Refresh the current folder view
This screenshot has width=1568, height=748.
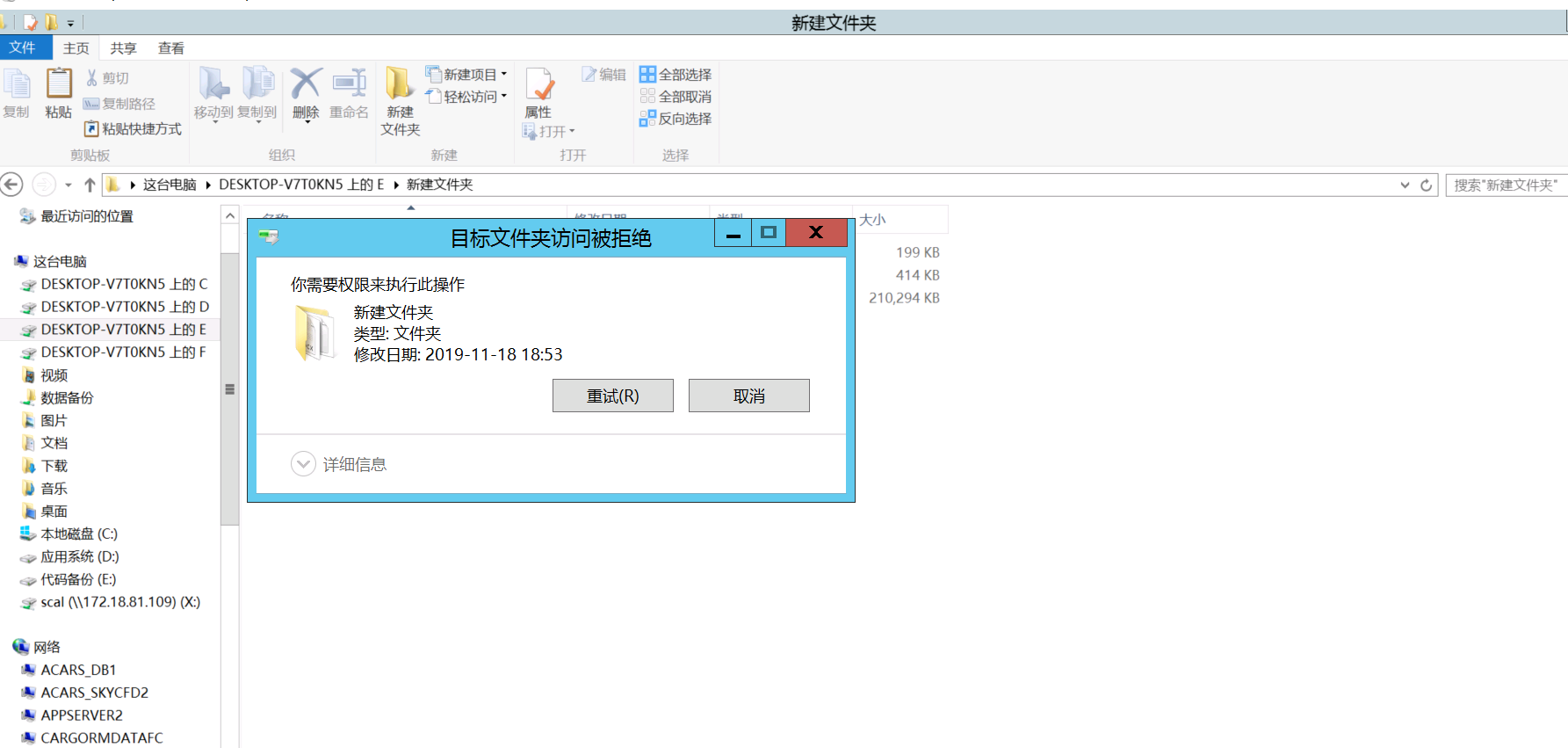coord(1427,185)
